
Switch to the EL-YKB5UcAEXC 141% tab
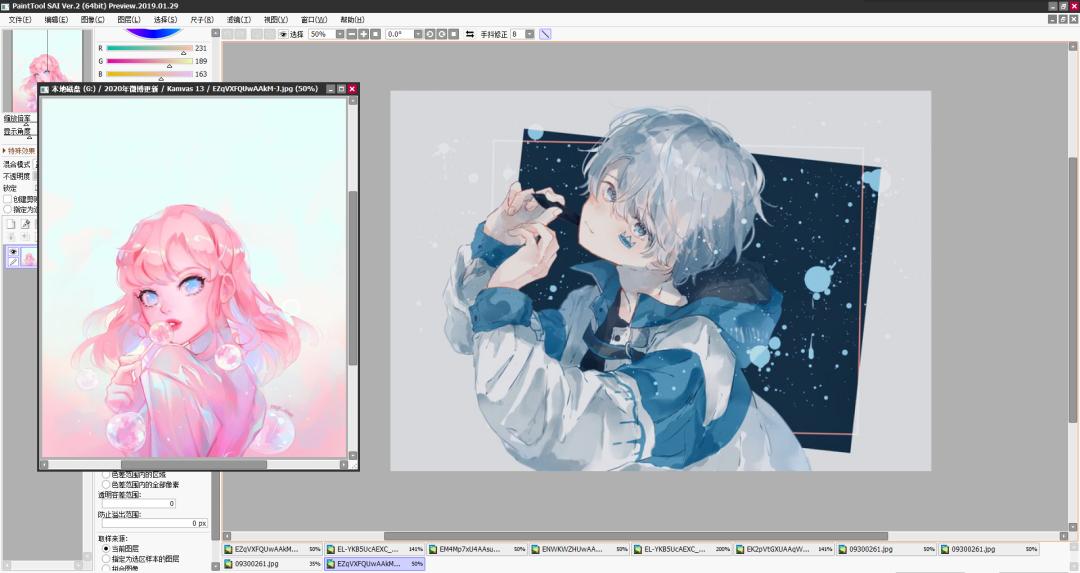pos(375,549)
